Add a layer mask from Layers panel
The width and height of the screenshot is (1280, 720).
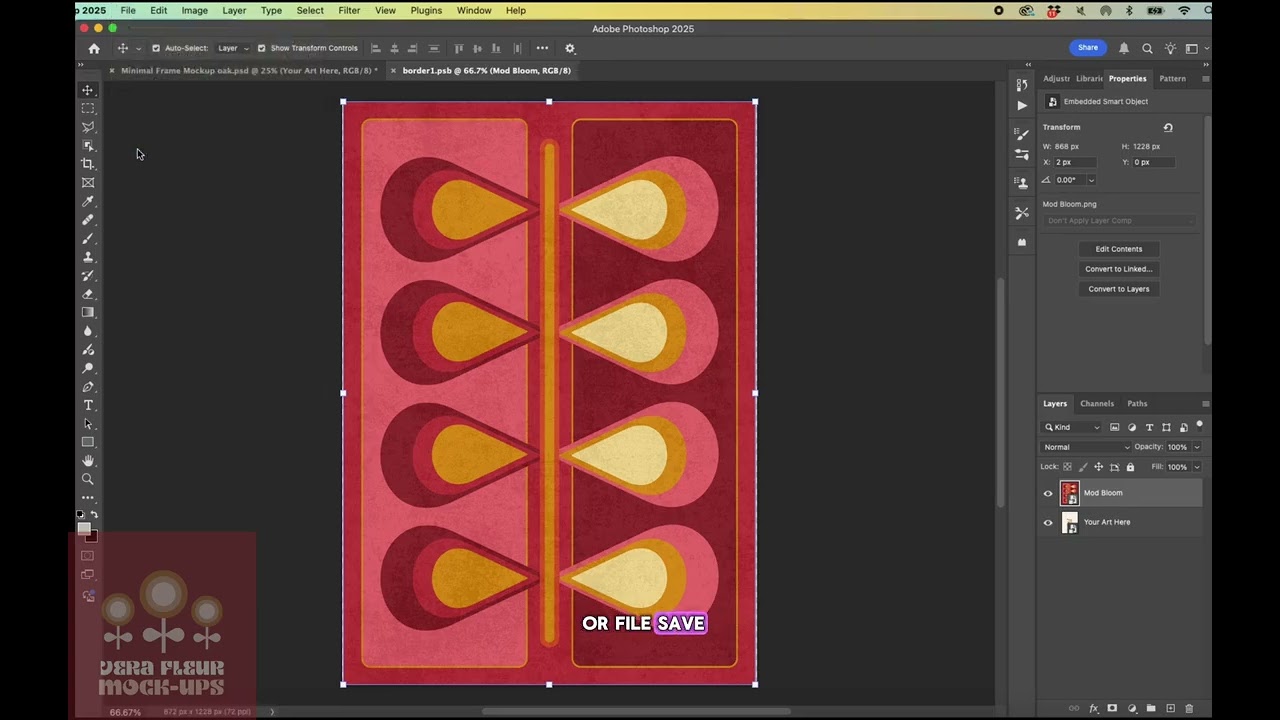[1112, 708]
